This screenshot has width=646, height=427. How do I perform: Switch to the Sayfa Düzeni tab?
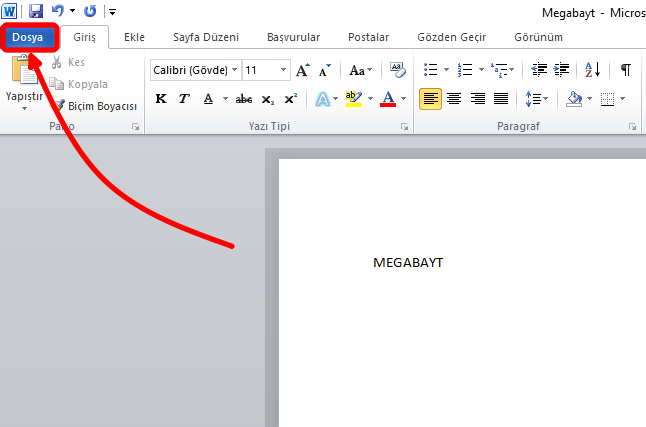(205, 37)
